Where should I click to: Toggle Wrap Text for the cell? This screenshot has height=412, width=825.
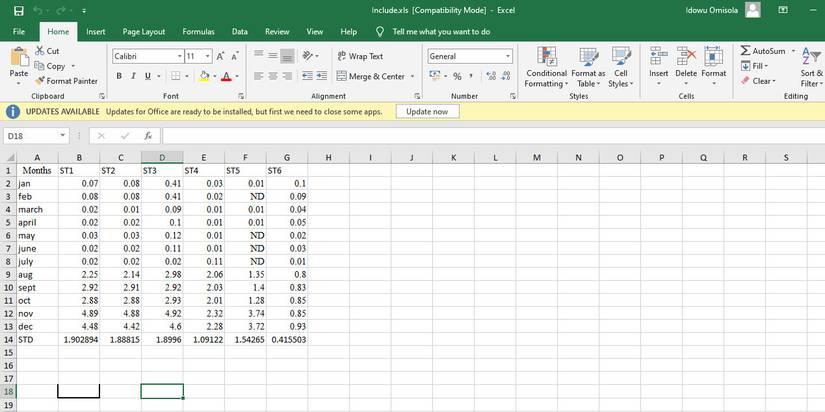(360, 56)
